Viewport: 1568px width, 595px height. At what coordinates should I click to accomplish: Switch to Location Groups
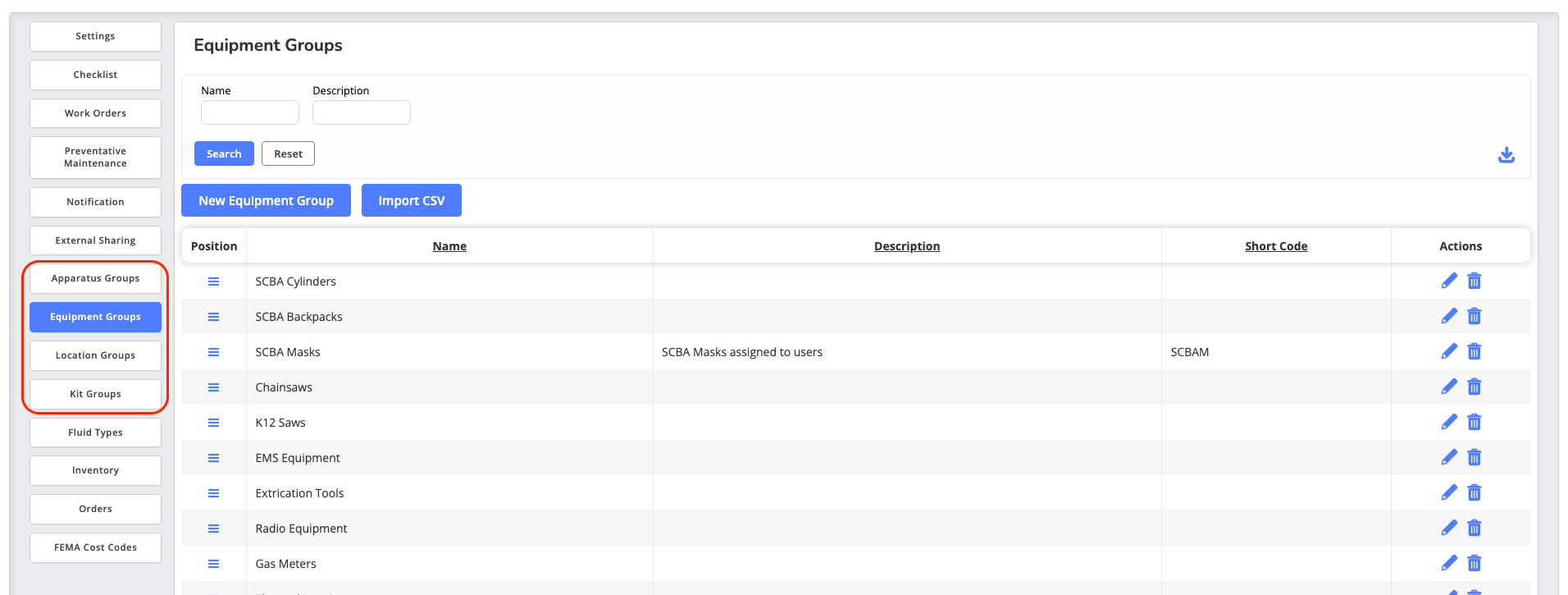click(x=95, y=355)
